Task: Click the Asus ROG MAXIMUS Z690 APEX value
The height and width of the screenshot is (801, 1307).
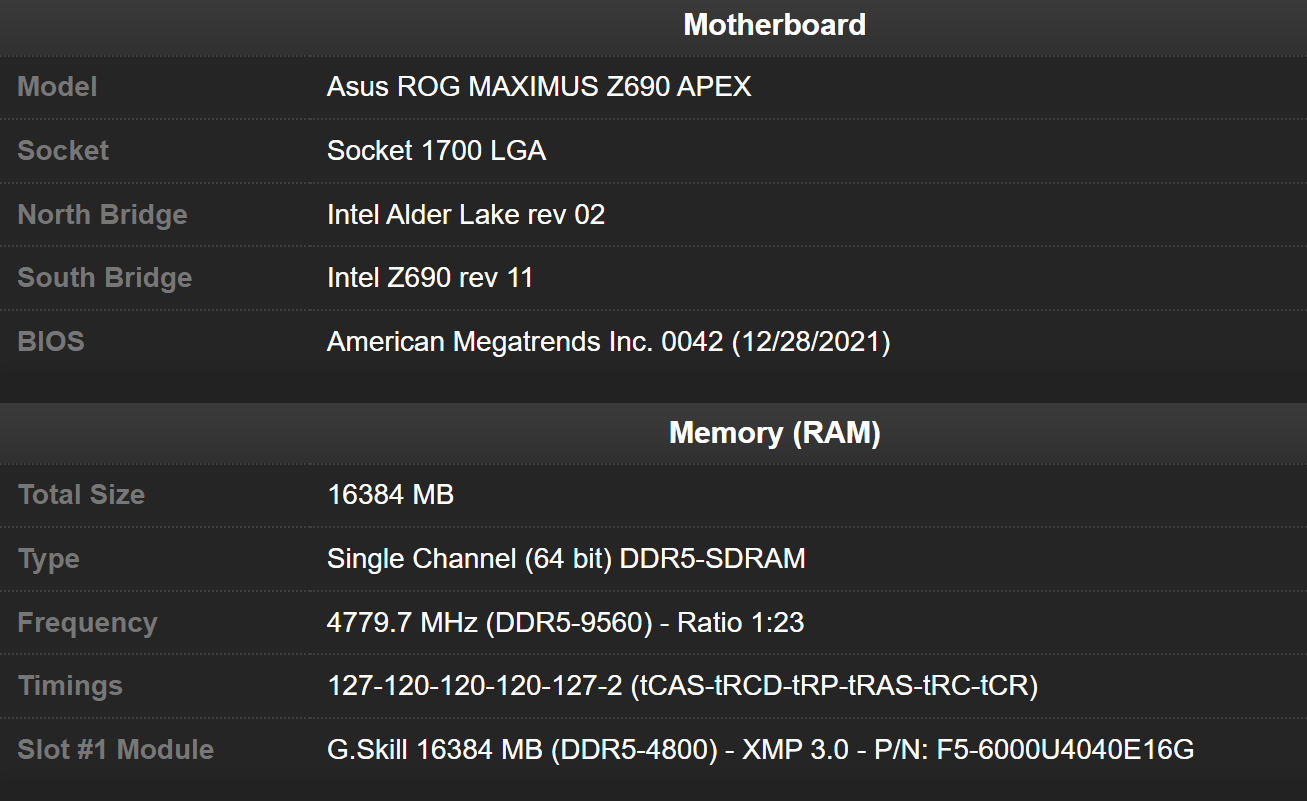Action: pyautogui.click(x=538, y=87)
